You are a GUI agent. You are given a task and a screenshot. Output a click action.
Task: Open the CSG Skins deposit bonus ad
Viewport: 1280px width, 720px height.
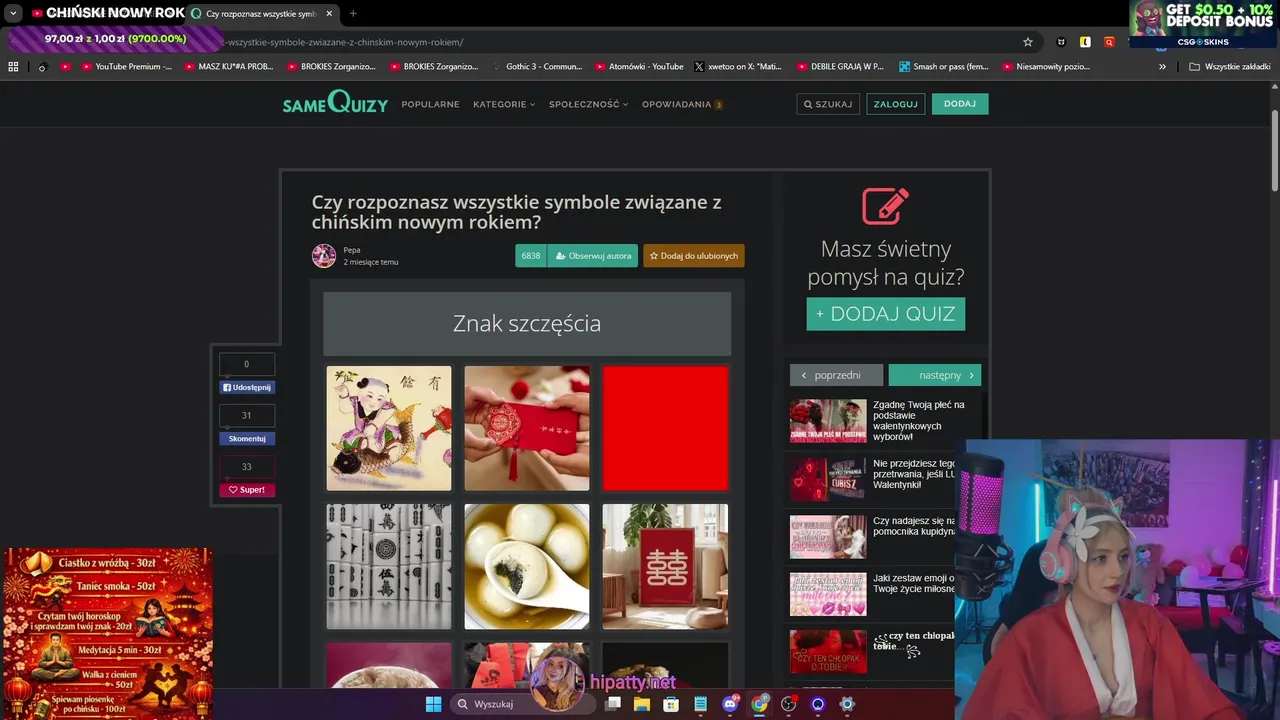[x=1202, y=23]
